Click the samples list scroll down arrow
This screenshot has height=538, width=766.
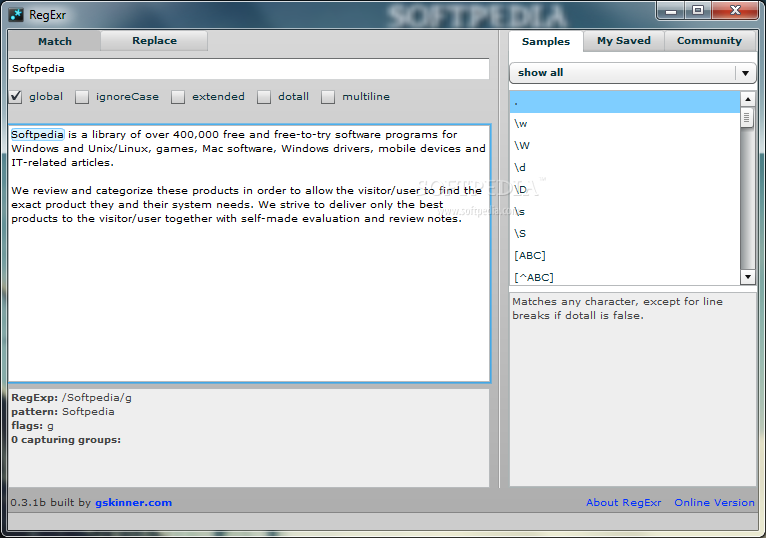point(747,277)
